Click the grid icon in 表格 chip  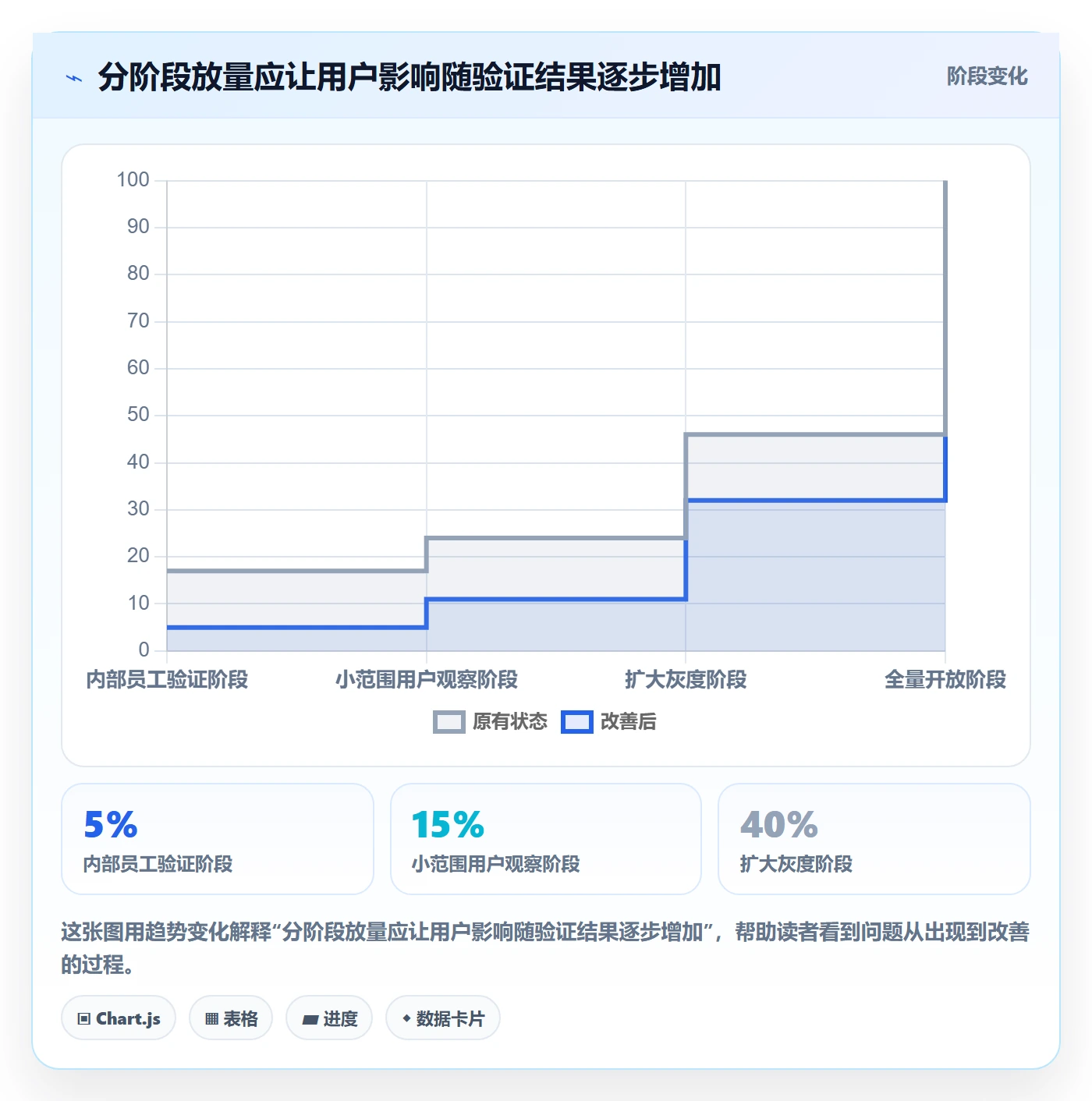[211, 1019]
